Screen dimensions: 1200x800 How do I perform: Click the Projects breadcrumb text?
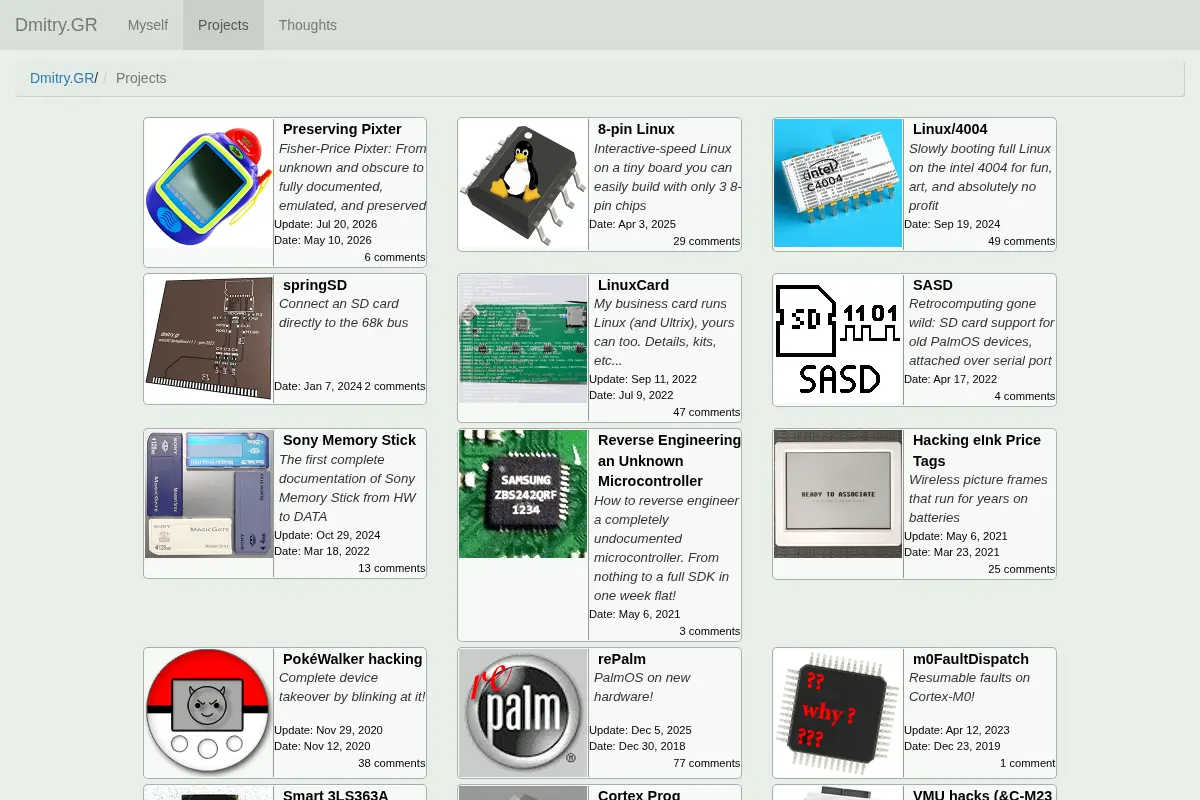[141, 78]
